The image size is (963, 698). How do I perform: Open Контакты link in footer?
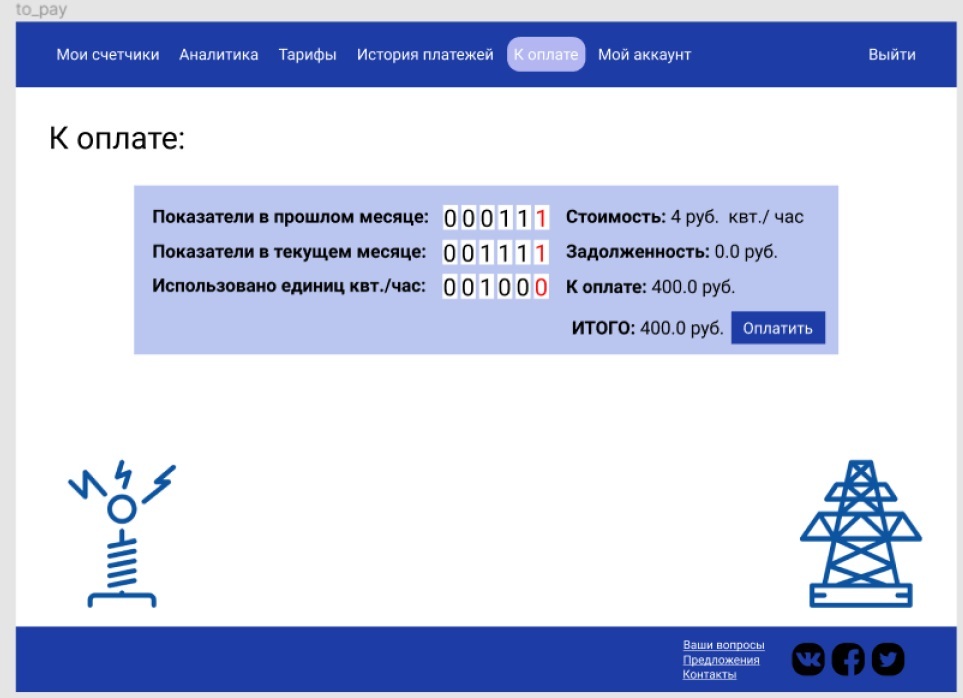(709, 675)
